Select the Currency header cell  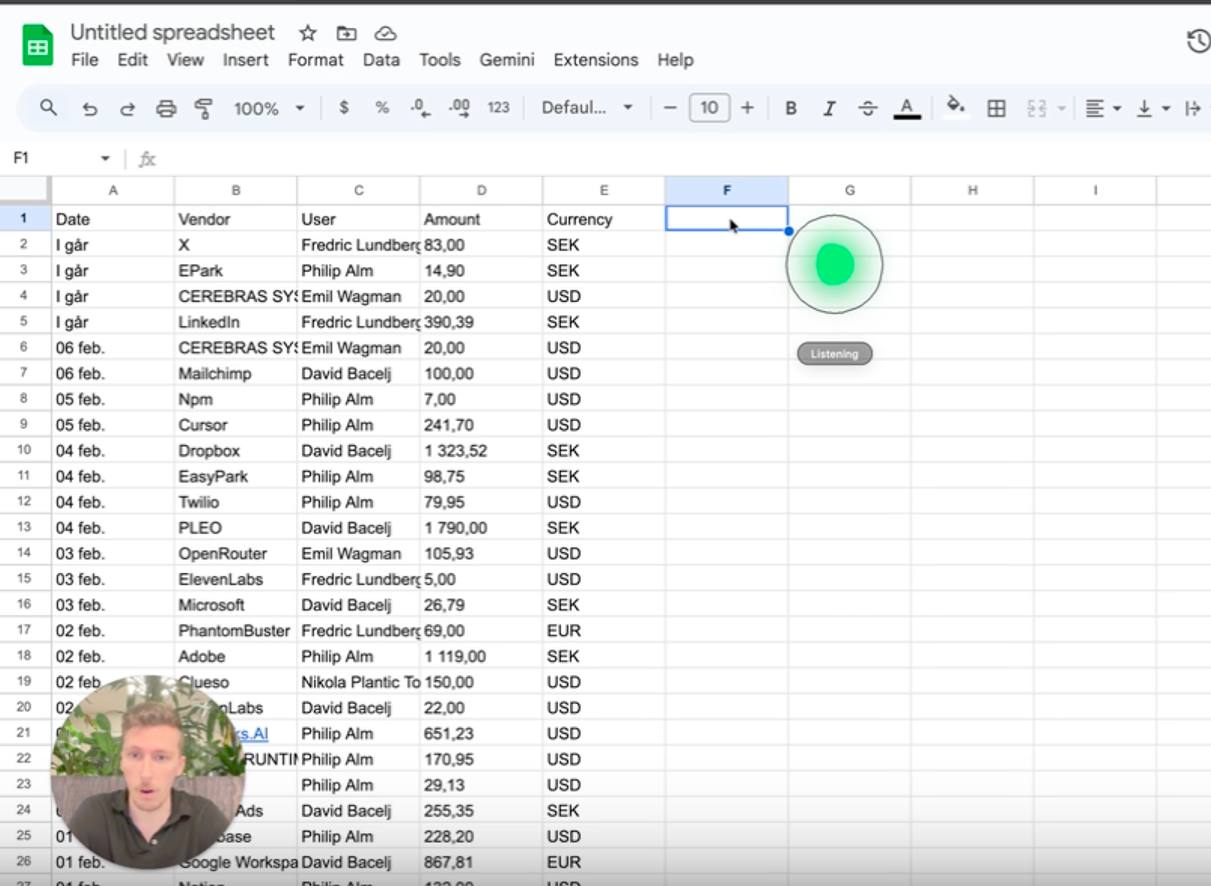604,219
